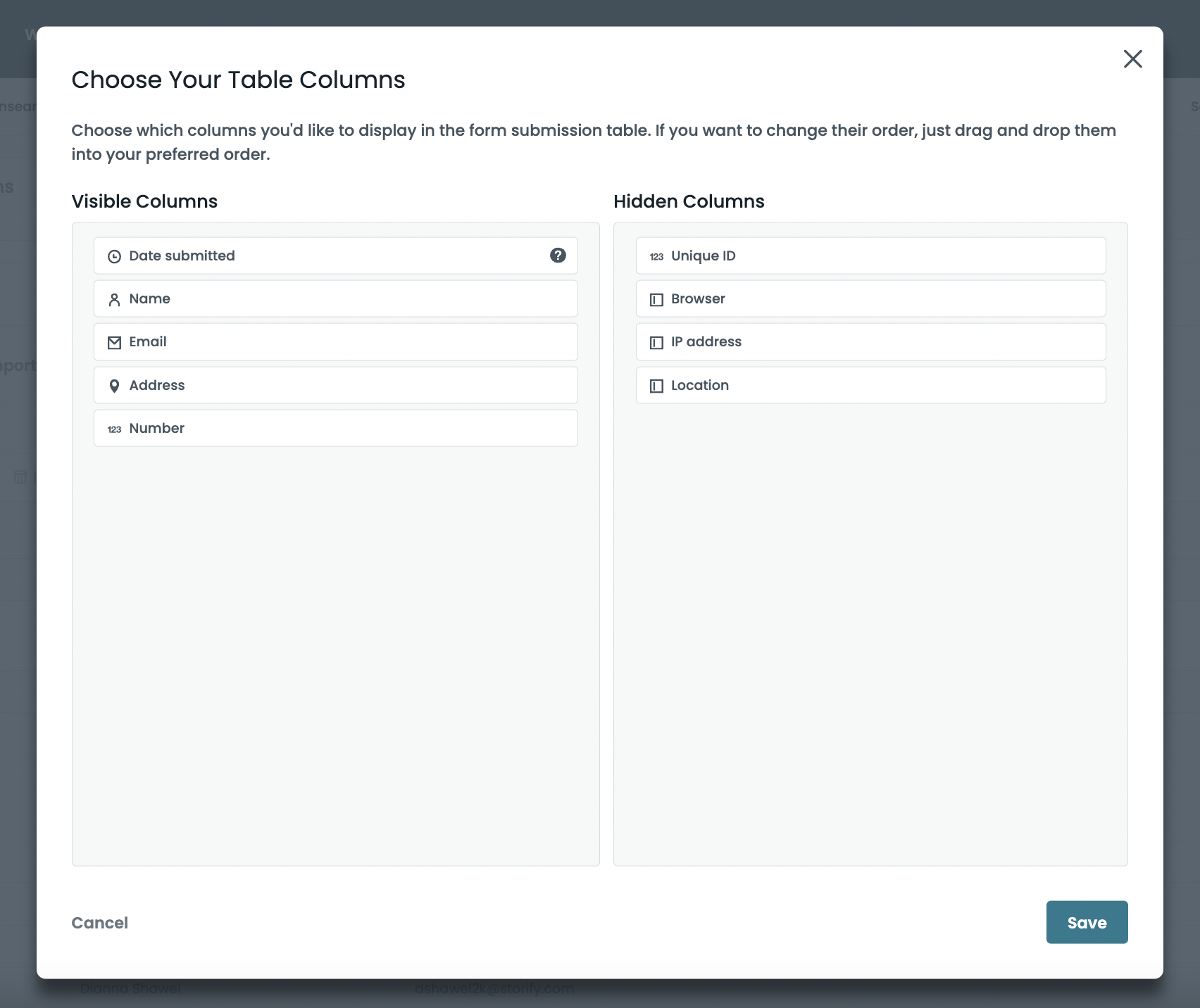Save the table column settings
The image size is (1200, 1008).
coord(1087,922)
